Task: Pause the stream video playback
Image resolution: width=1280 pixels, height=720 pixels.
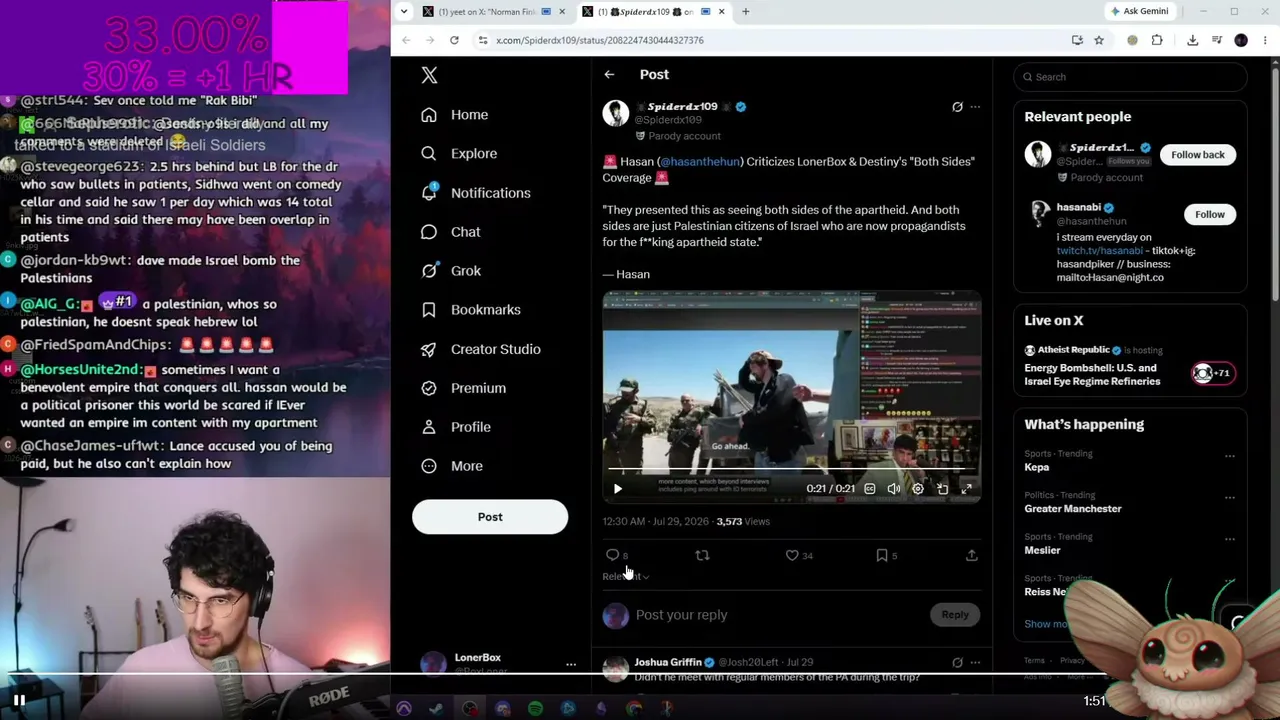Action: (19, 700)
